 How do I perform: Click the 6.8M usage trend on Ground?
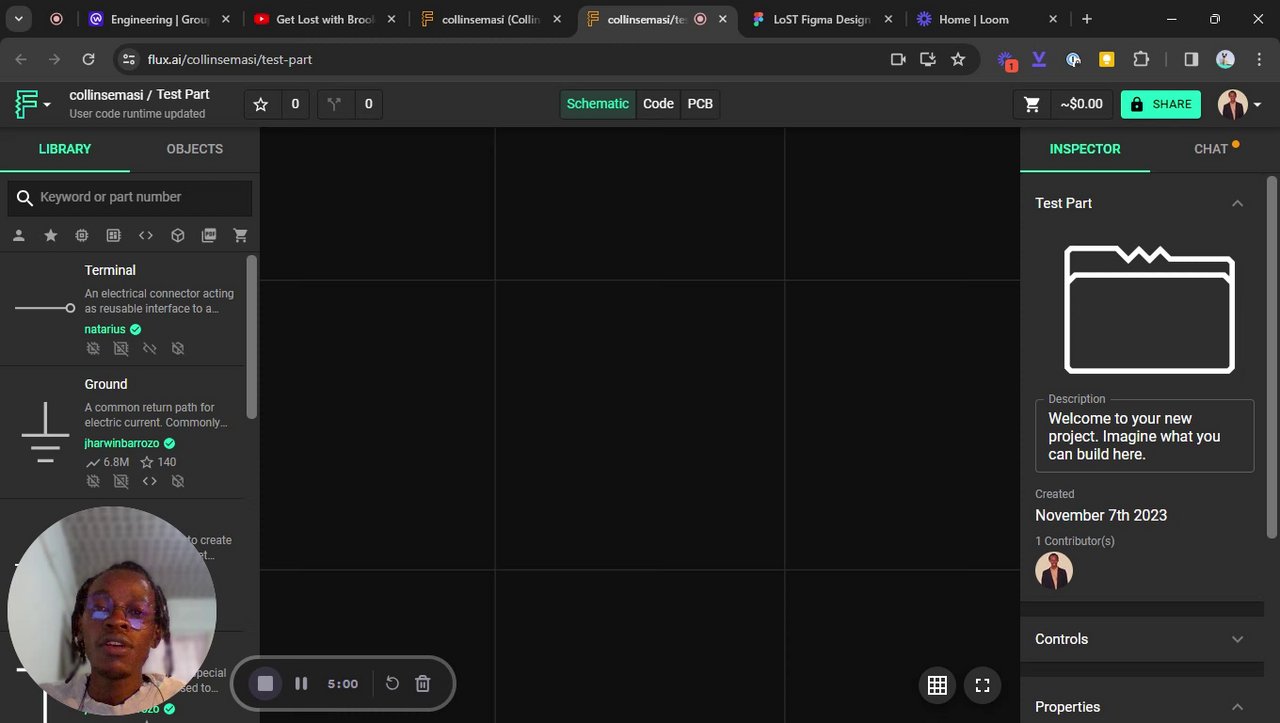(x=108, y=462)
